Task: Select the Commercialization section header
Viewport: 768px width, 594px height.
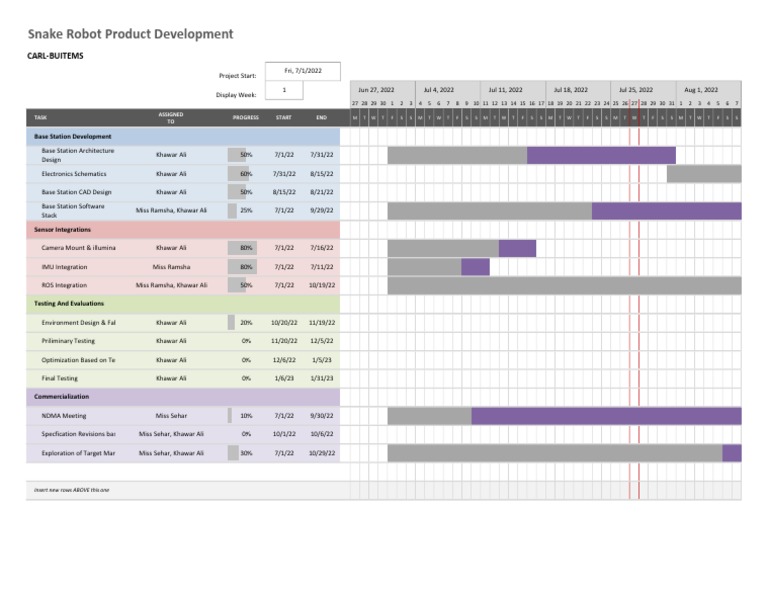Action: click(x=183, y=397)
